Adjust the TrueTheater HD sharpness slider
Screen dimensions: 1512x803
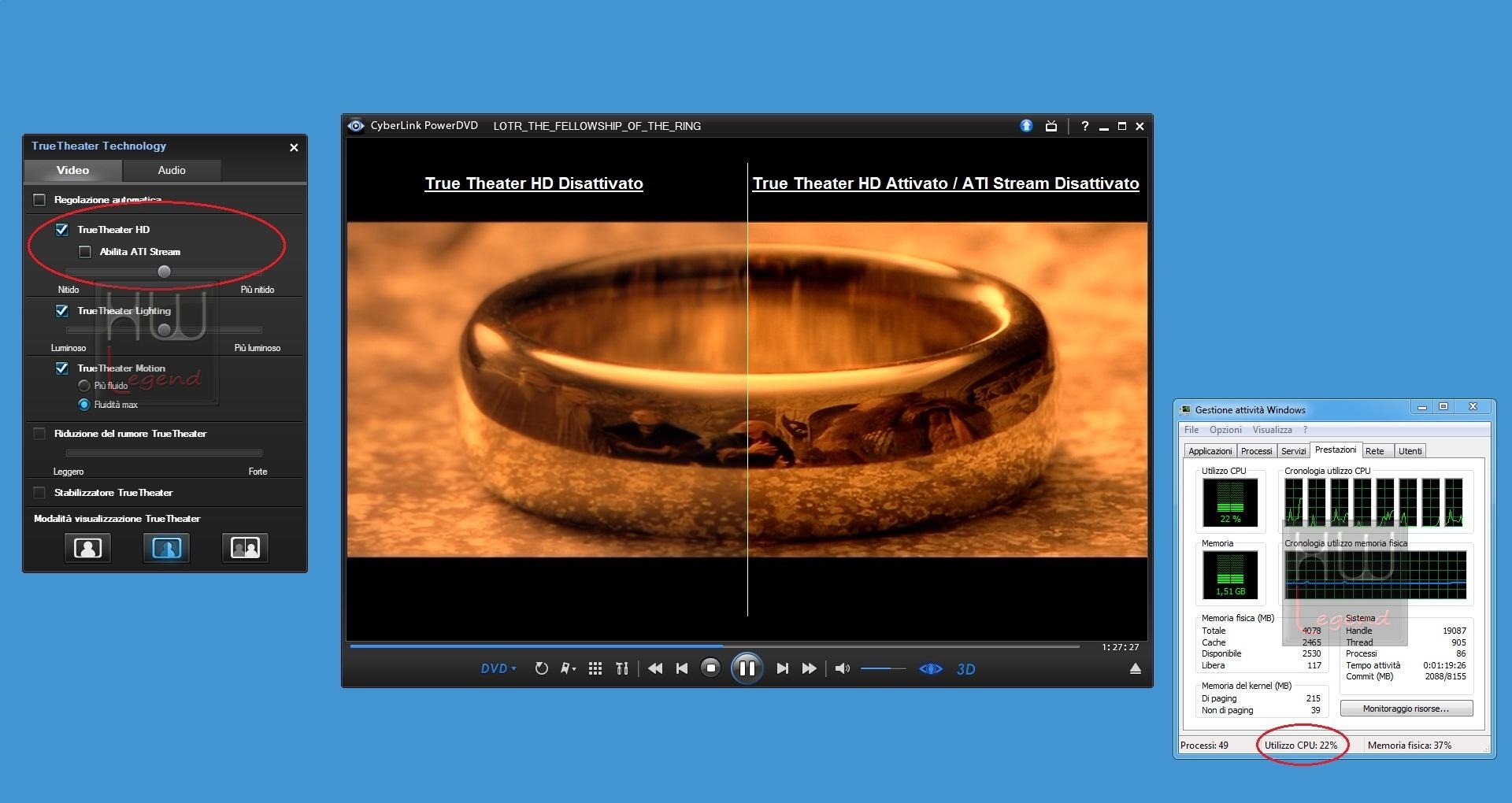point(164,272)
